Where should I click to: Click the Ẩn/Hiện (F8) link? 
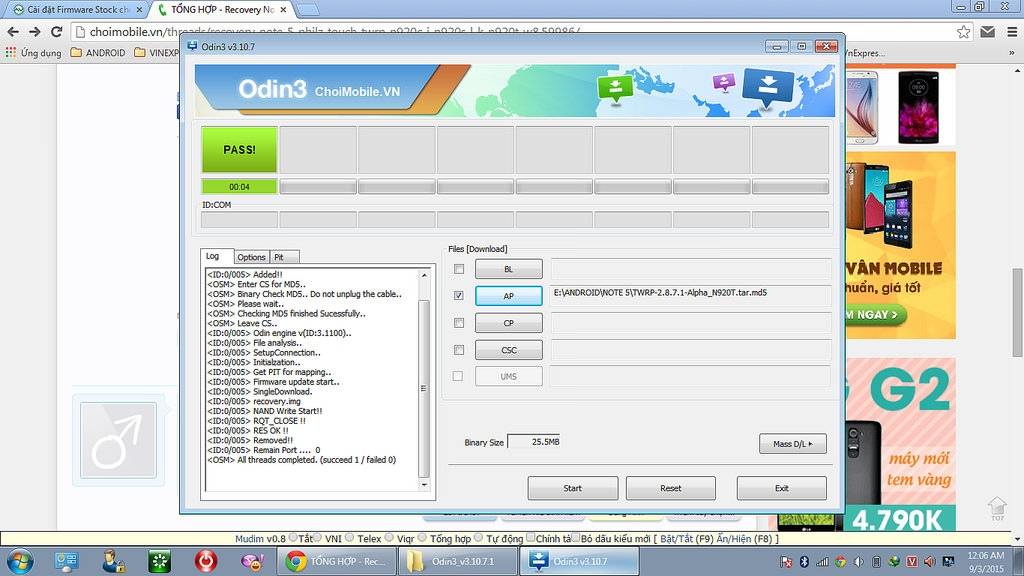(744, 539)
